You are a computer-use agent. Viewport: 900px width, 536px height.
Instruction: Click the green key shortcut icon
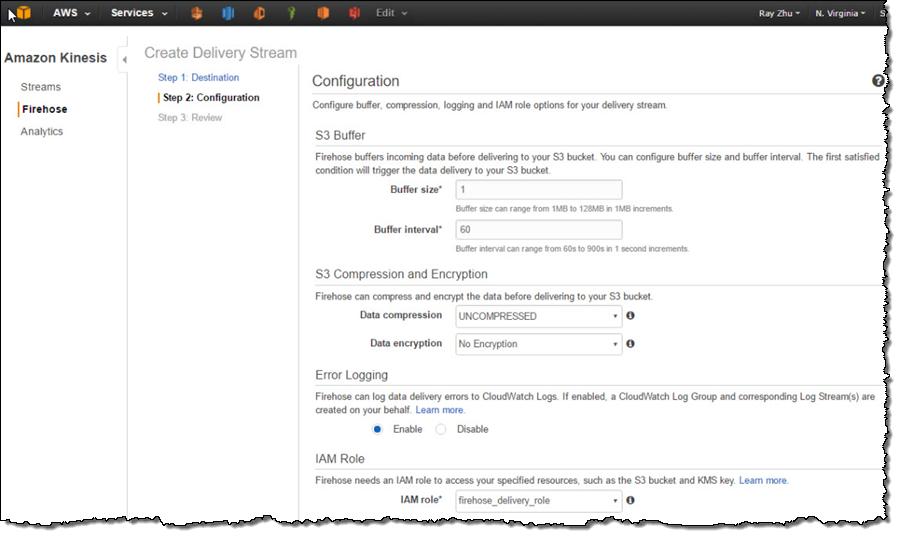click(x=290, y=13)
